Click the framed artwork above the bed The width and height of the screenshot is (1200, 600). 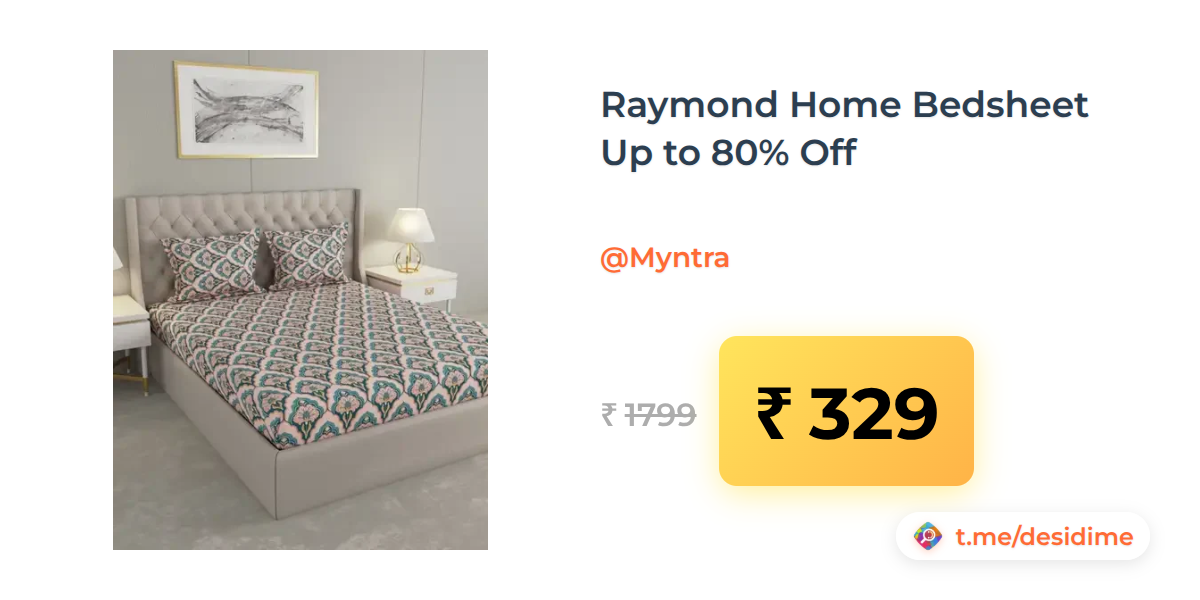247,110
